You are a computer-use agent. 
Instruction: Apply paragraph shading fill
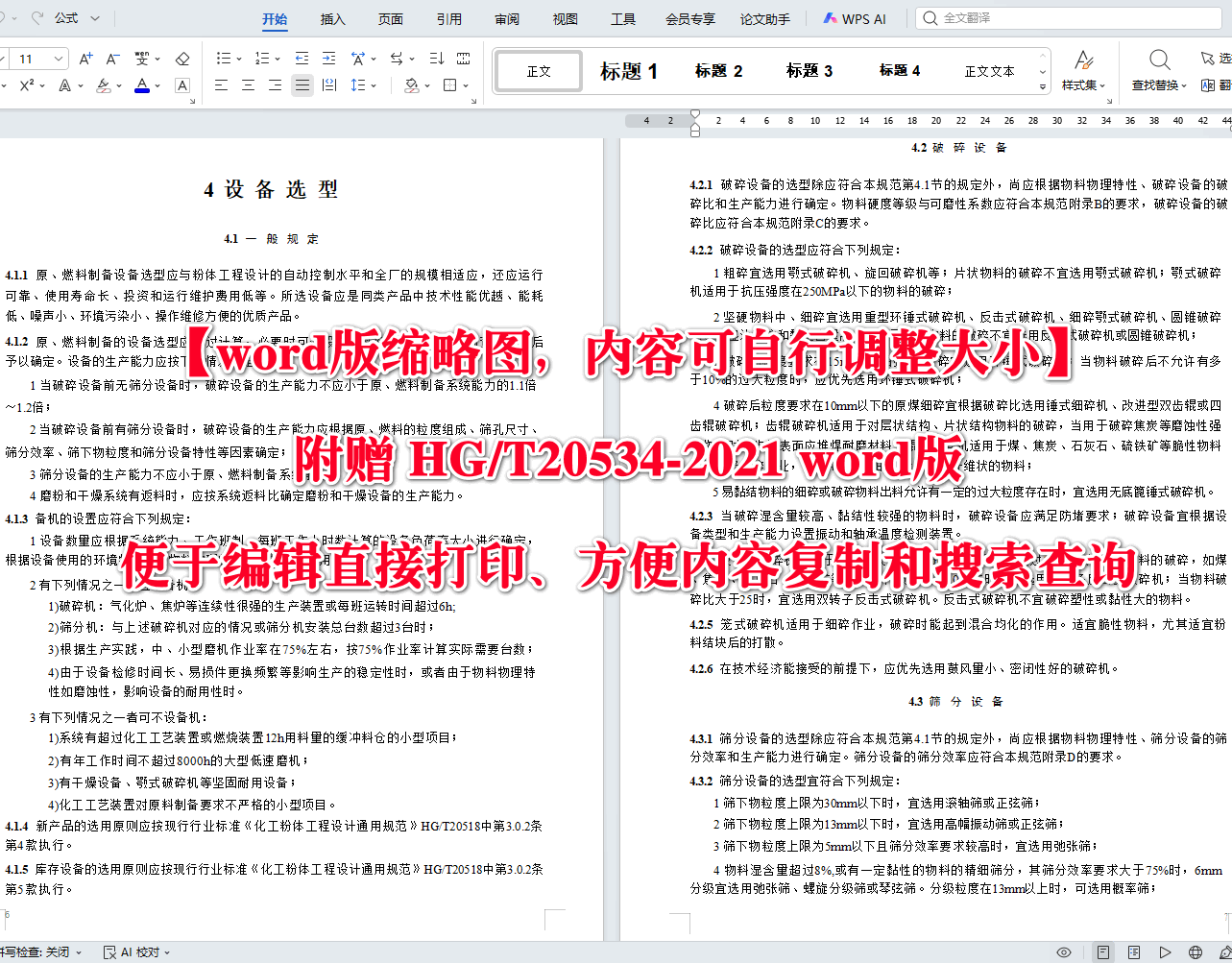[411, 85]
